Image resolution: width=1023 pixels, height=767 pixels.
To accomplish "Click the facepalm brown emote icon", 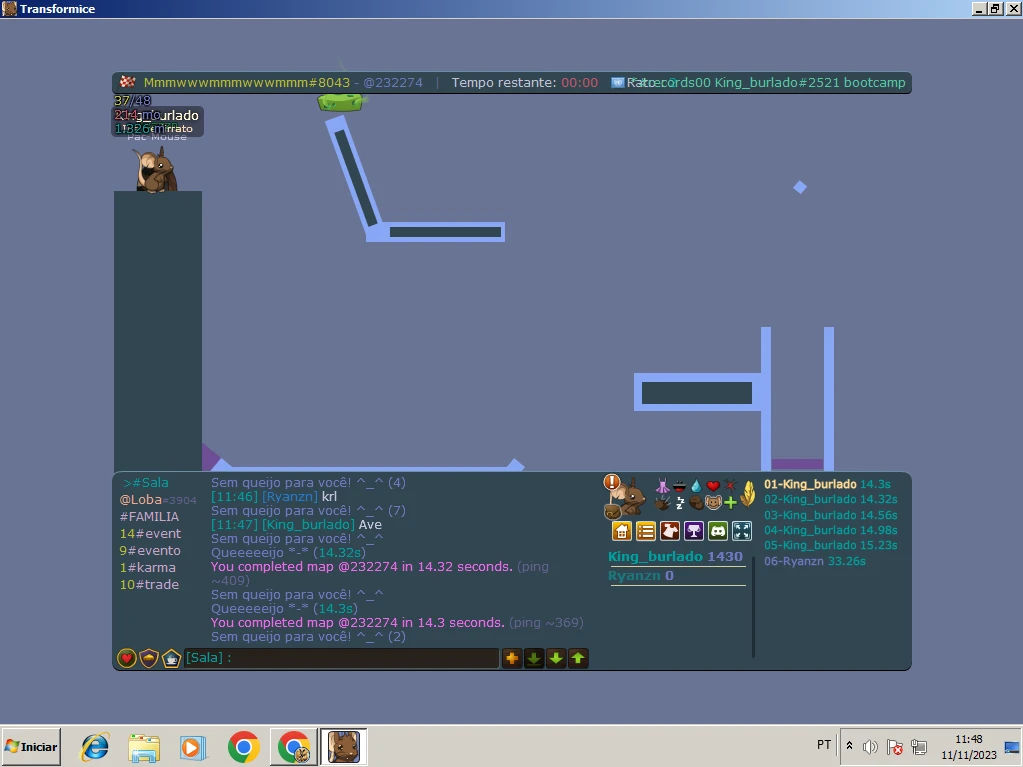I will pos(696,503).
